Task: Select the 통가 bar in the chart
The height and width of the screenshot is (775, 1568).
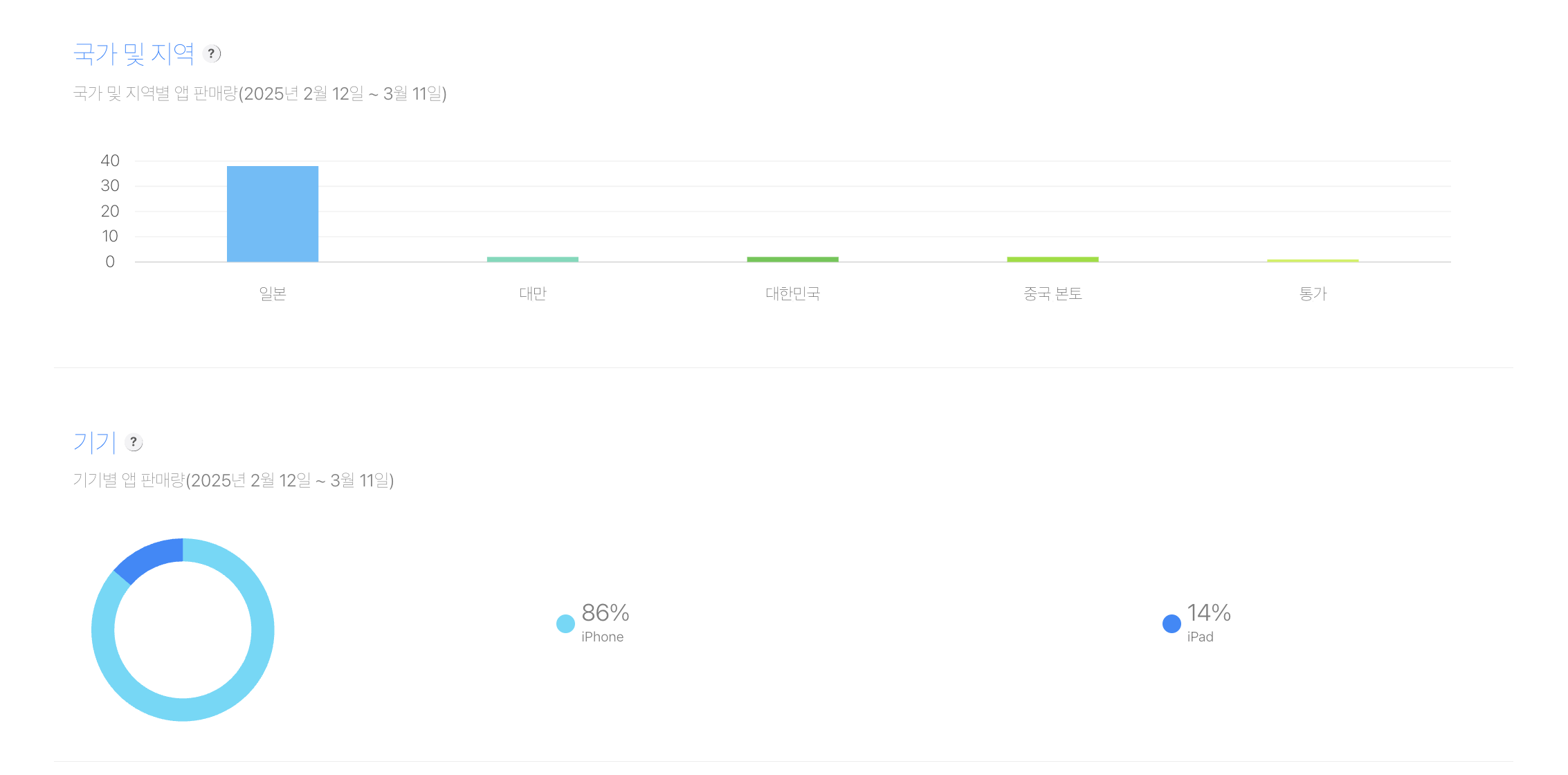Action: coord(1313,261)
